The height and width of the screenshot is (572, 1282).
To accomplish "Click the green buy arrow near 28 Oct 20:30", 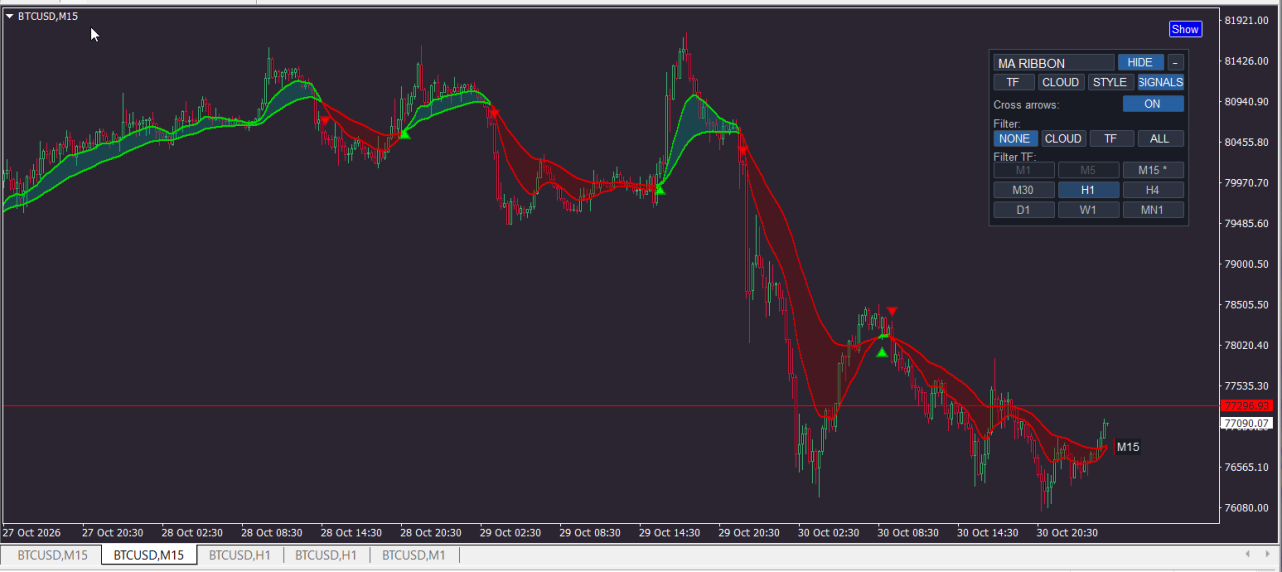I will [404, 133].
